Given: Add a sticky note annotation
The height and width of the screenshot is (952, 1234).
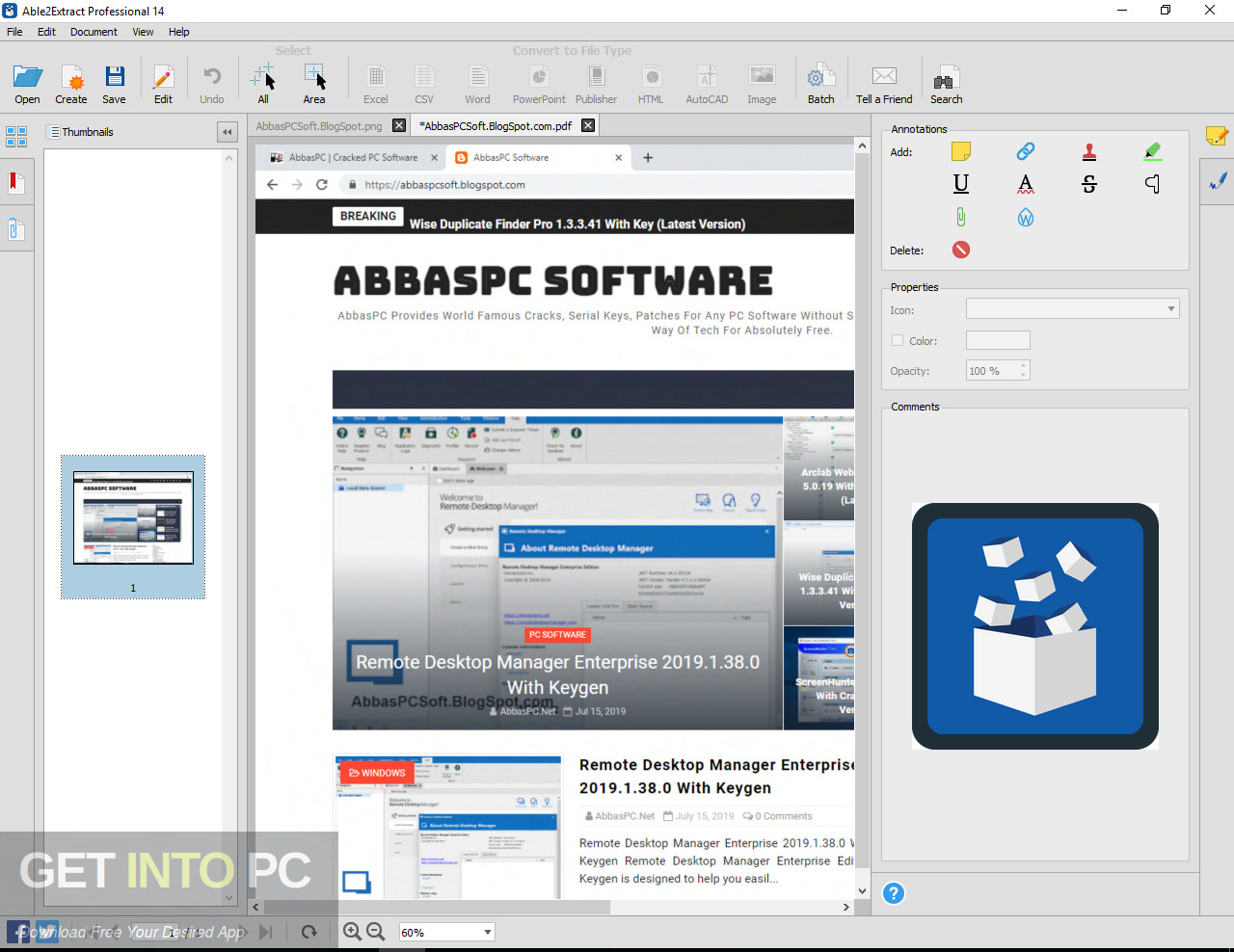Looking at the screenshot, I should click(x=961, y=151).
